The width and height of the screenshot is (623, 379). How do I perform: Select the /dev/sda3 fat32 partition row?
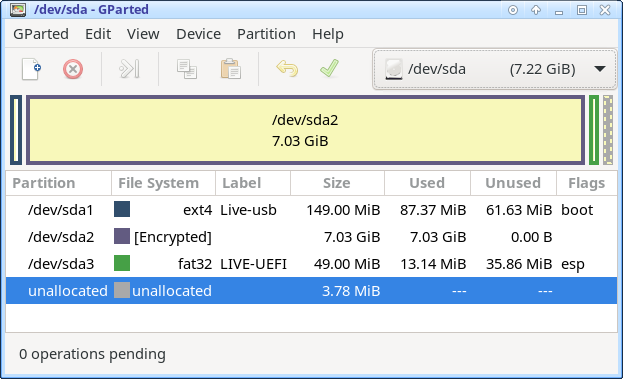[312, 264]
